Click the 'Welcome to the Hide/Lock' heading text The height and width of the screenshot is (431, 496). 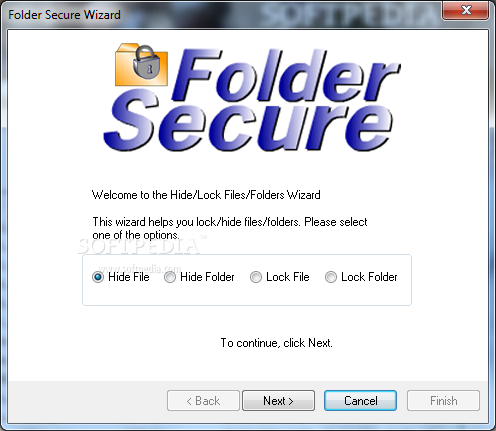click(206, 195)
